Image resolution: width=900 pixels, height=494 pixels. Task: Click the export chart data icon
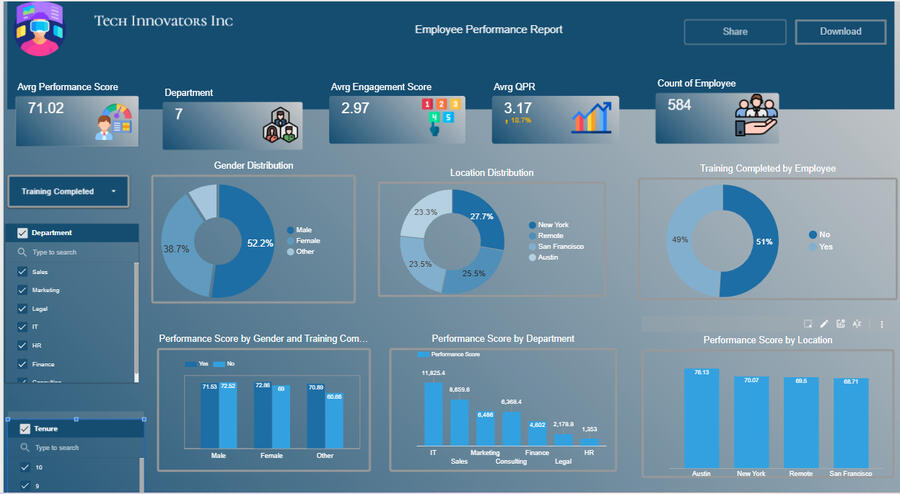[x=841, y=324]
